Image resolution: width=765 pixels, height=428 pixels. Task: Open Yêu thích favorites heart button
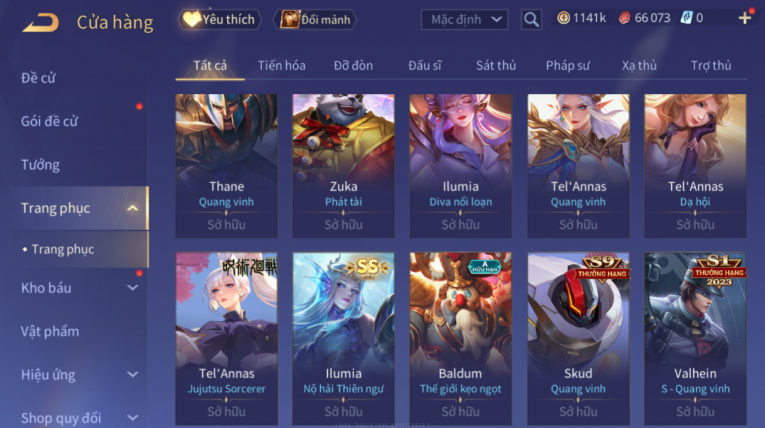coord(220,20)
